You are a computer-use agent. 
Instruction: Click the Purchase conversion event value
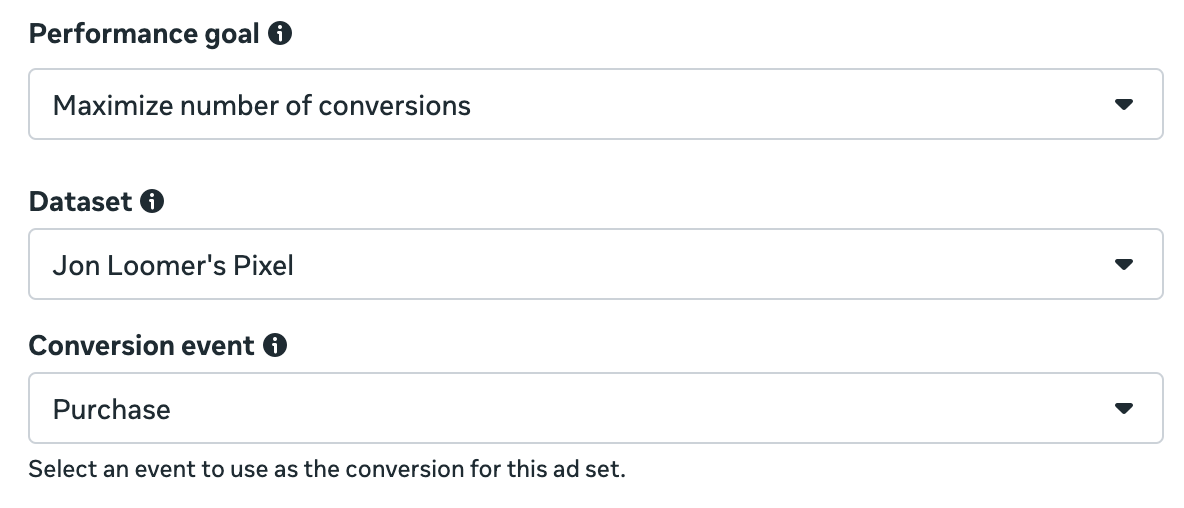(112, 409)
